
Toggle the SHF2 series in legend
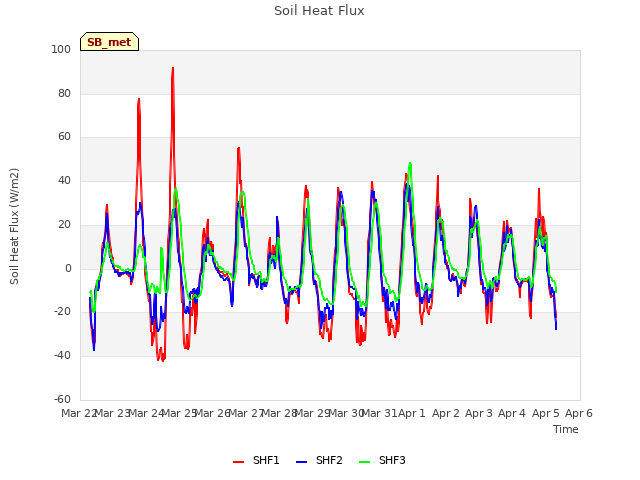(319, 460)
